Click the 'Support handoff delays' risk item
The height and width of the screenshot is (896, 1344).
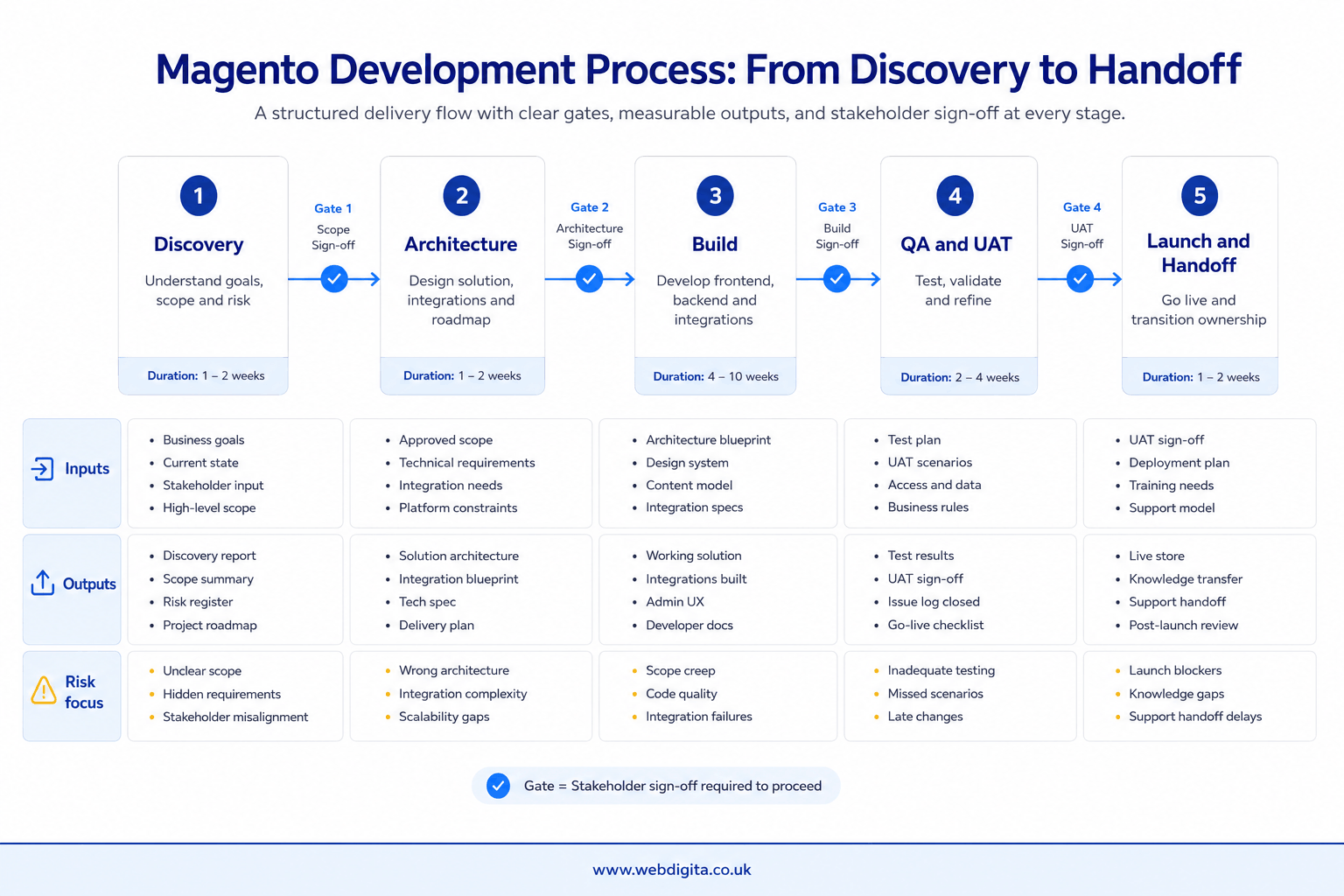click(x=1195, y=717)
